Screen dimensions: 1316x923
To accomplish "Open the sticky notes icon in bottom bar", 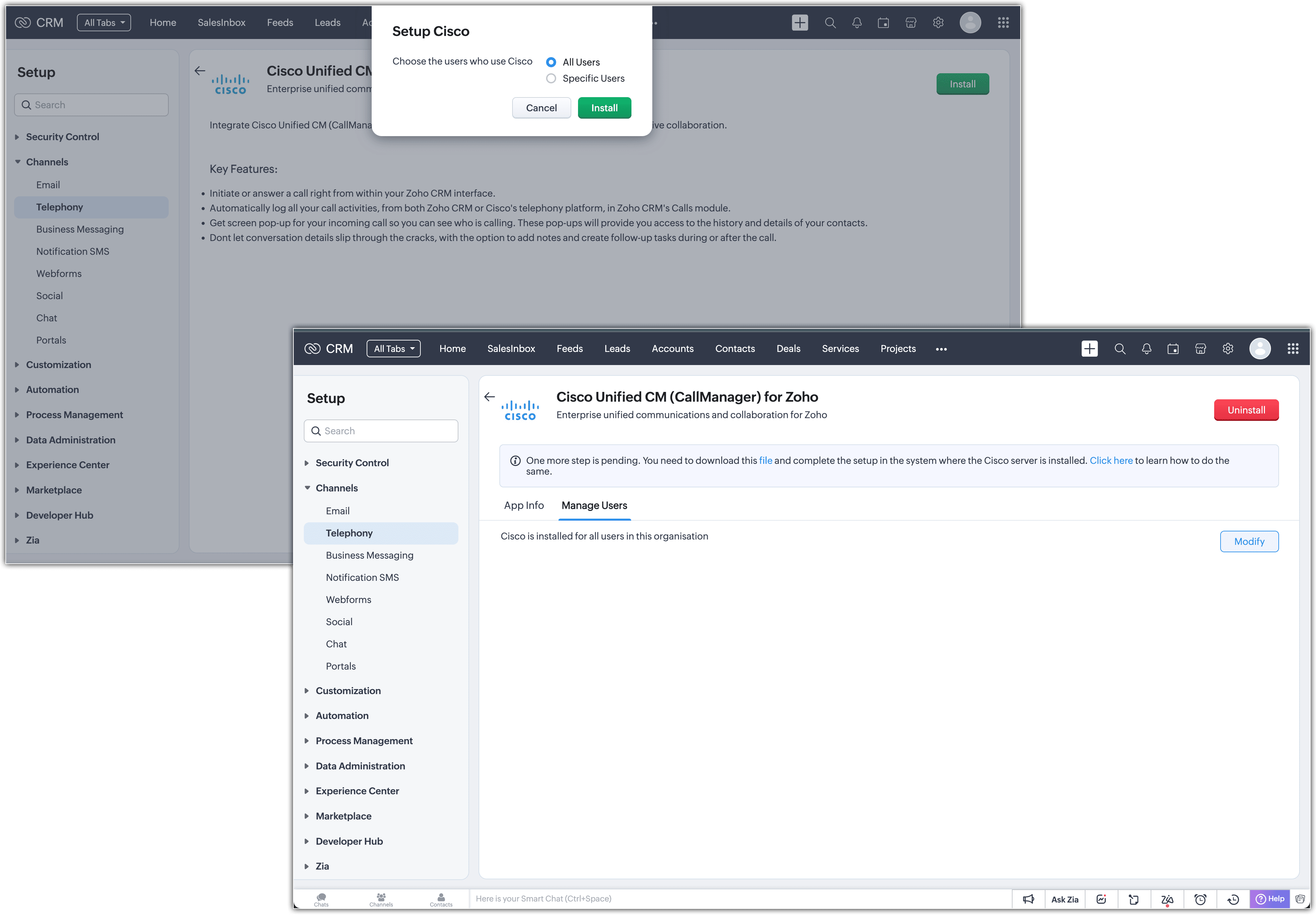I will point(1134,899).
